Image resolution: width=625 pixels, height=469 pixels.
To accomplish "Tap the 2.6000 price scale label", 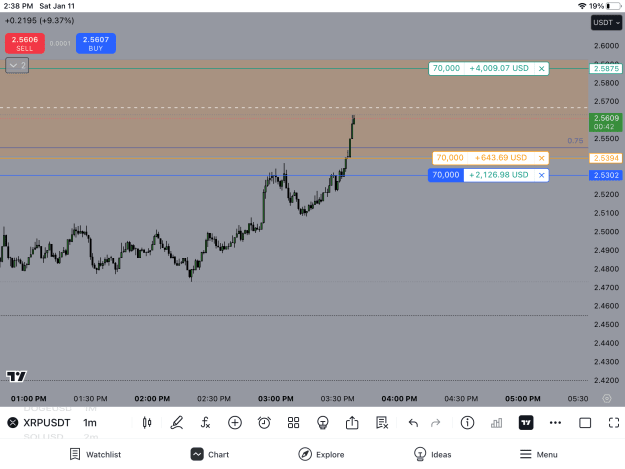I will [606, 46].
